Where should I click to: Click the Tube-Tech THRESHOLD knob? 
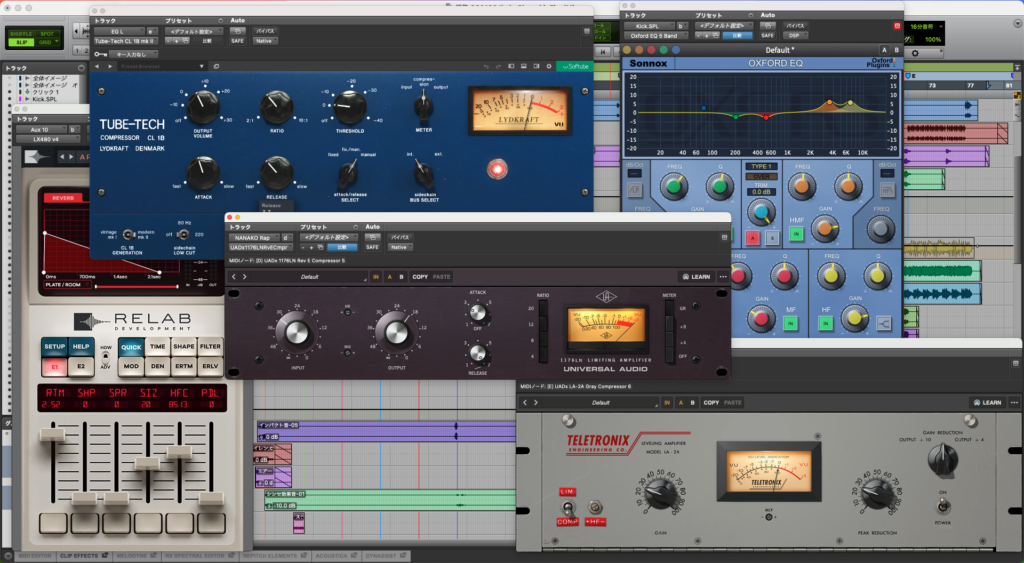pos(349,106)
